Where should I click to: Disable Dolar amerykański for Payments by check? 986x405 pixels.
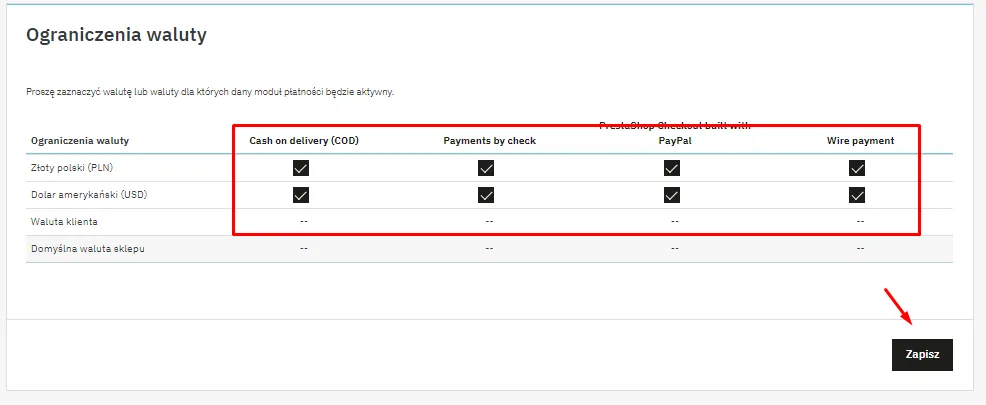click(486, 194)
